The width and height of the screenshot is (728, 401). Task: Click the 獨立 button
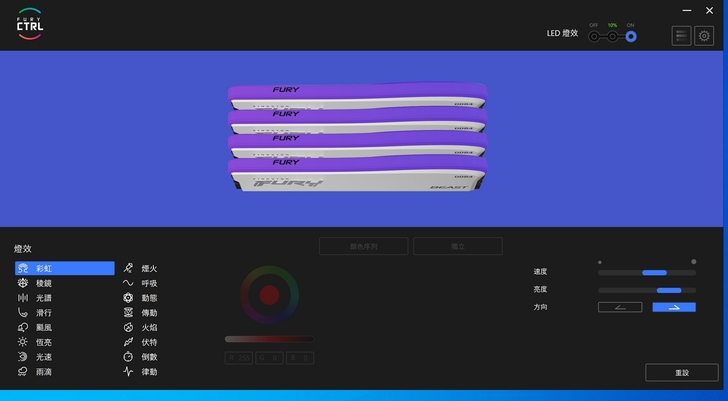[x=458, y=246]
